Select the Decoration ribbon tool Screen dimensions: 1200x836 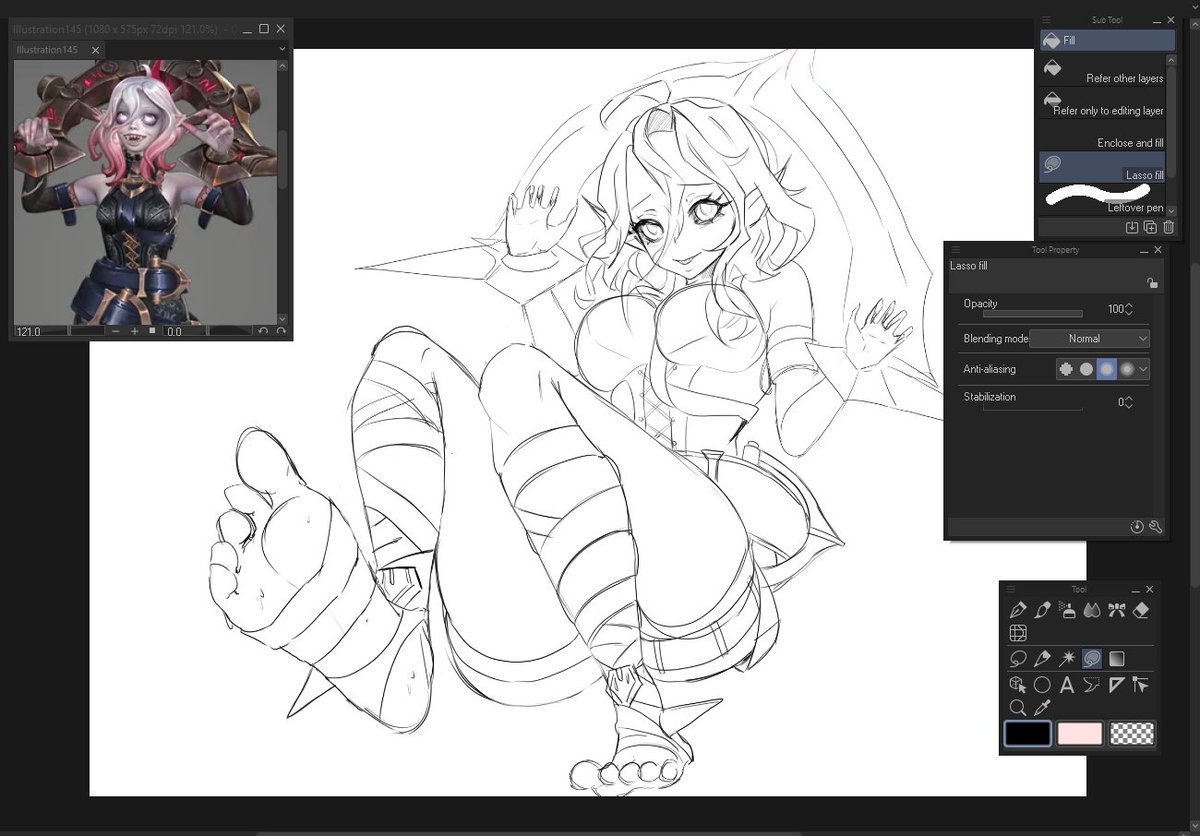(1116, 609)
